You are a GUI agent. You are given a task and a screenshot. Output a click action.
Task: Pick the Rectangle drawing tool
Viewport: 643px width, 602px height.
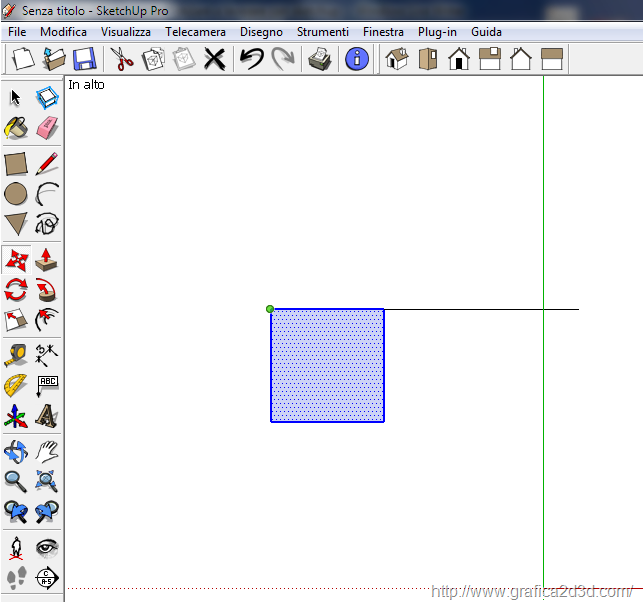16,164
